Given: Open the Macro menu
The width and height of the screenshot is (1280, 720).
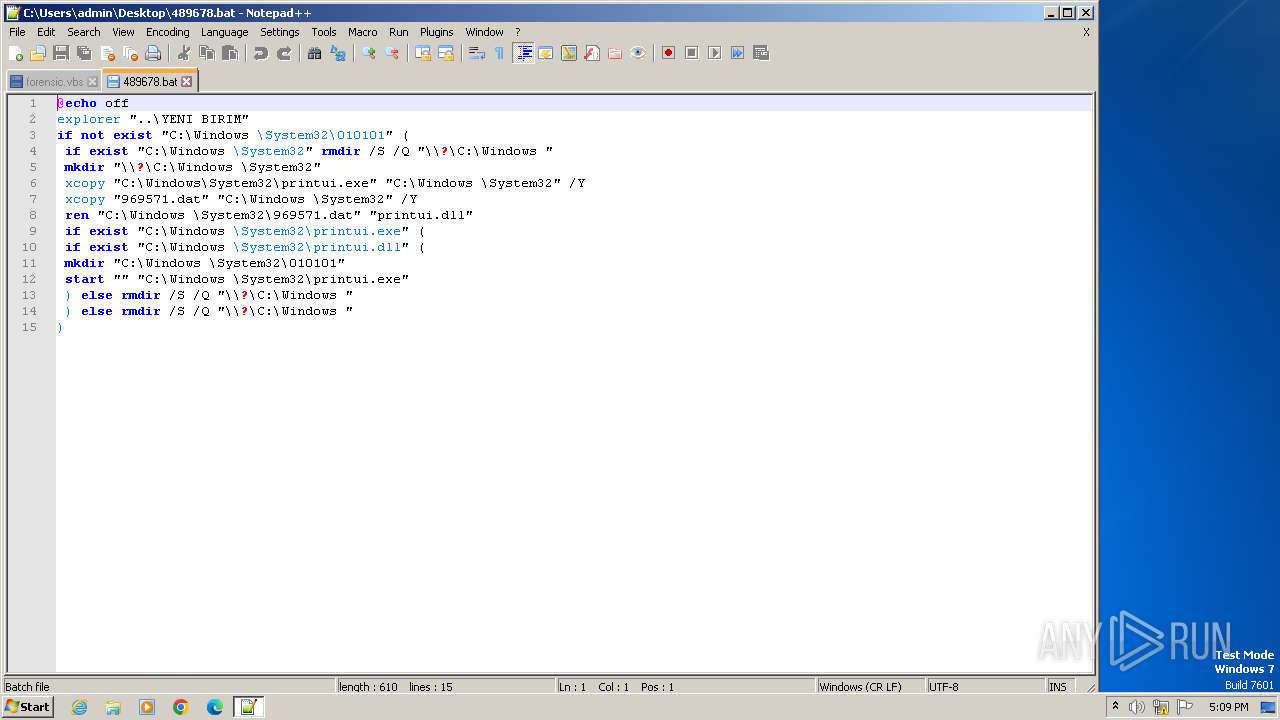Looking at the screenshot, I should tap(362, 32).
